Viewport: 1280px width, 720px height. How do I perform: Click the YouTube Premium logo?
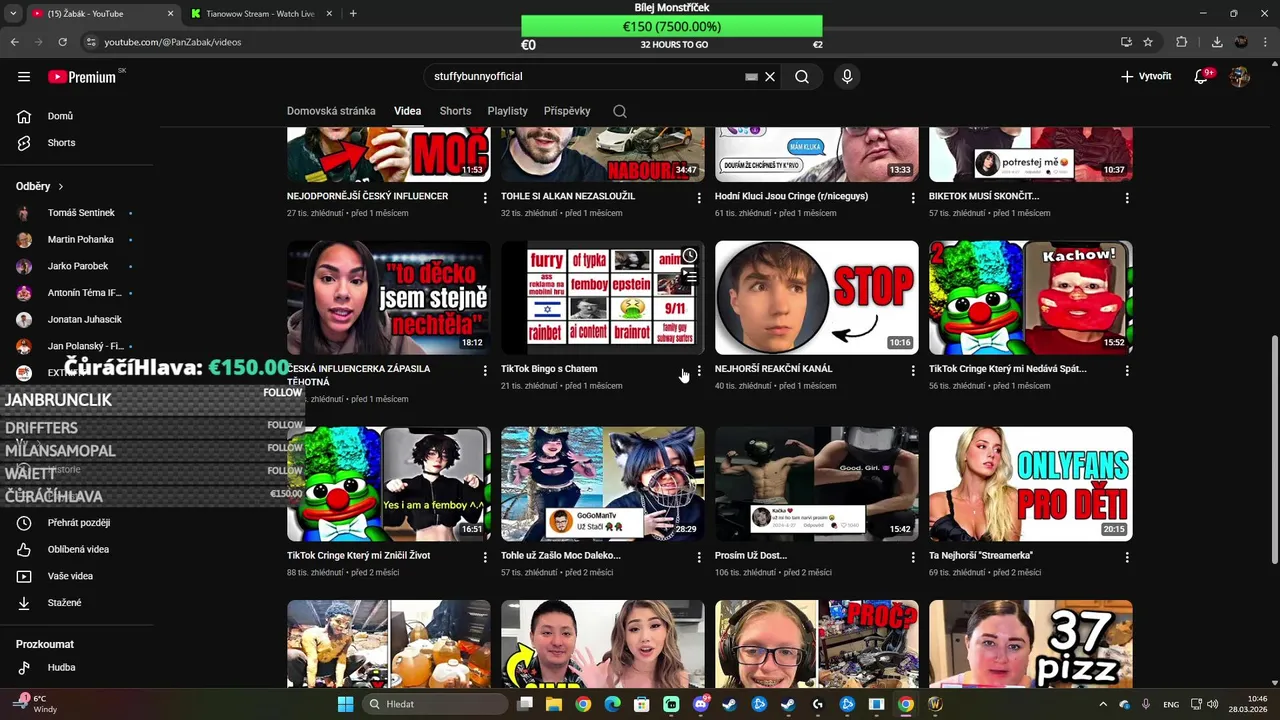pyautogui.click(x=82, y=77)
